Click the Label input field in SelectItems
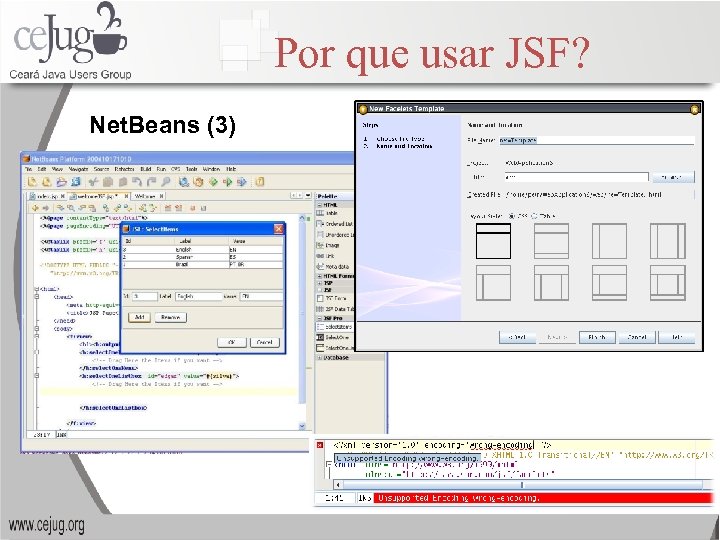The image size is (720, 540). click(198, 297)
